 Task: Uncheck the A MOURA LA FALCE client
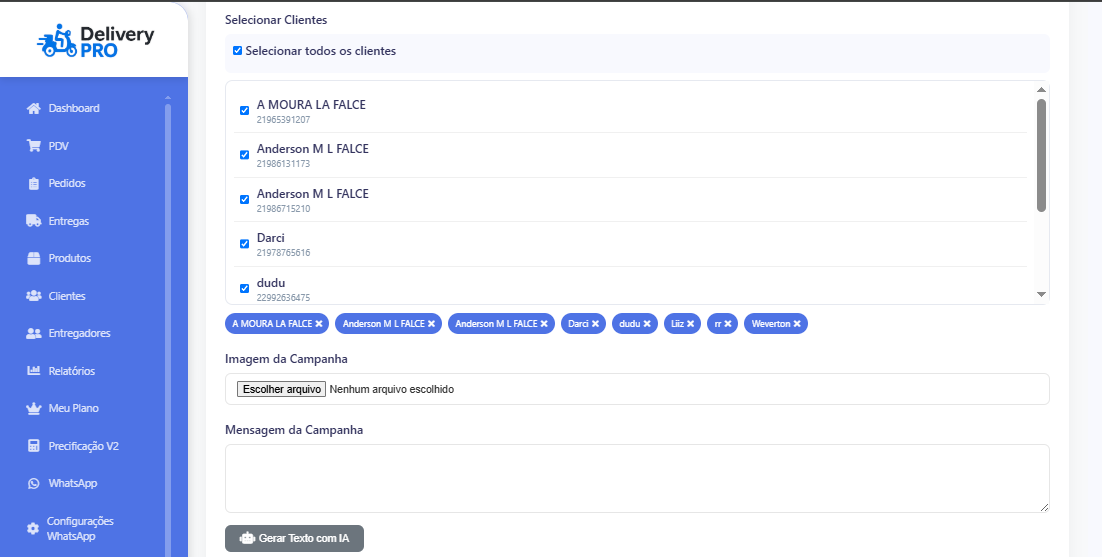click(x=244, y=111)
